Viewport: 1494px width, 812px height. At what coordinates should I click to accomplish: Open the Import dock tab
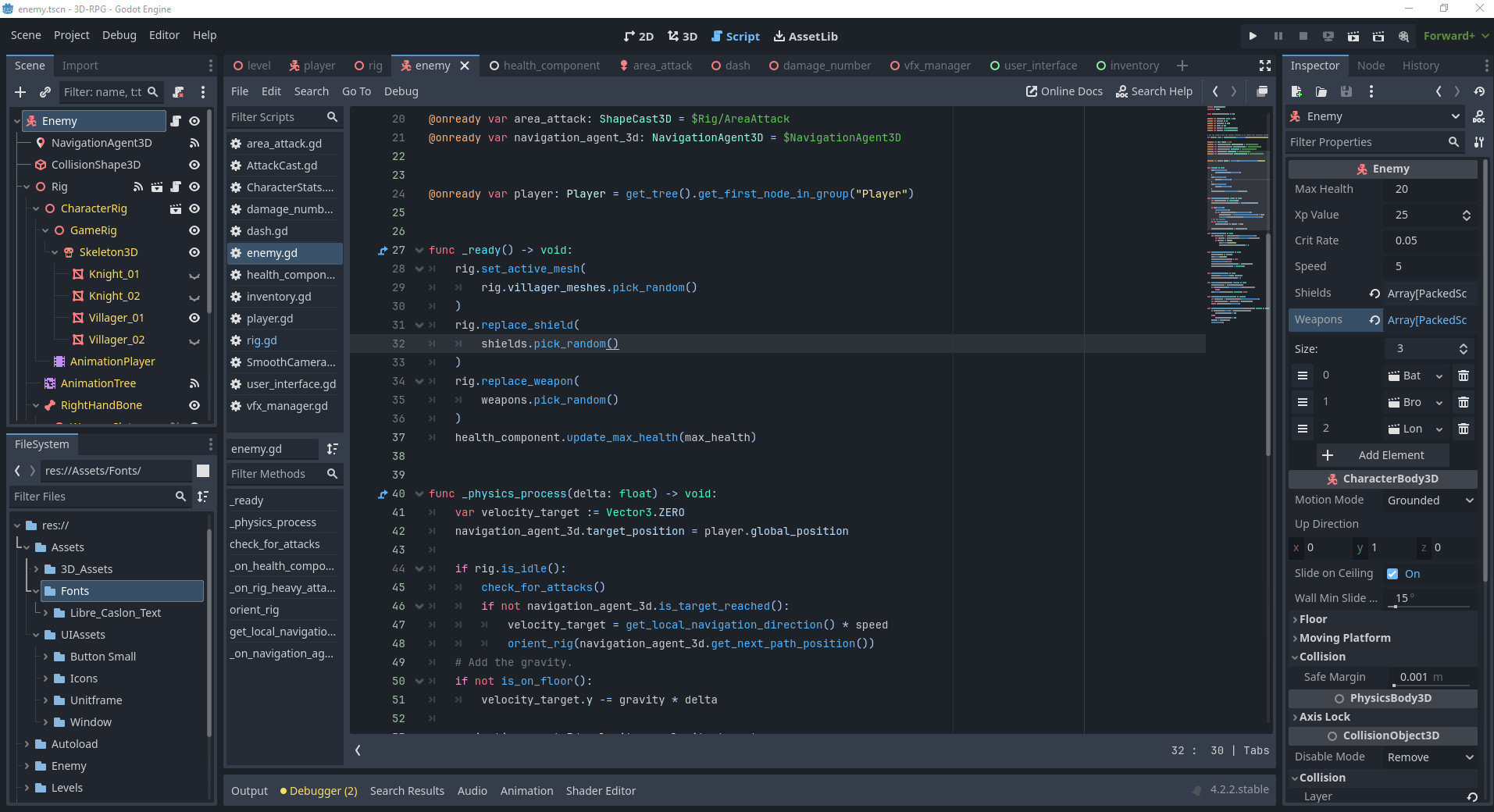[80, 66]
